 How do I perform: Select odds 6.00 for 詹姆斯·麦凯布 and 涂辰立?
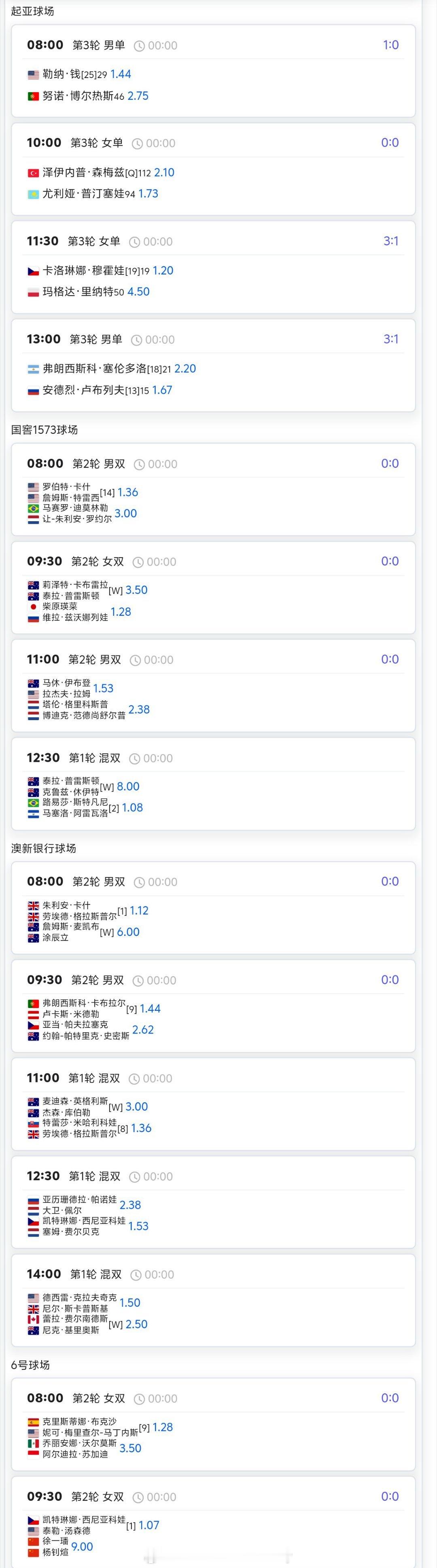128,932
